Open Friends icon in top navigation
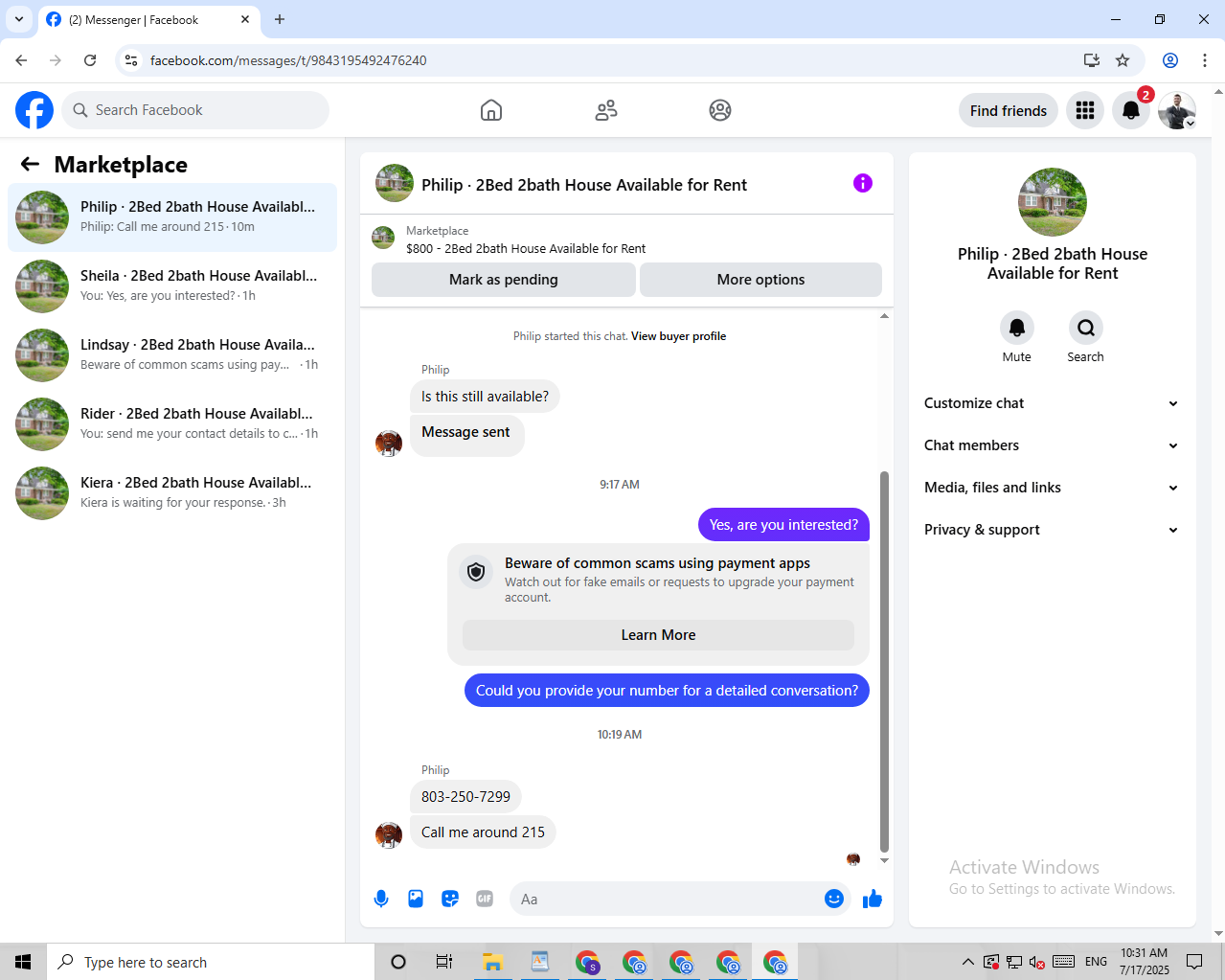Viewport: 1225px width, 980px height. click(x=606, y=110)
